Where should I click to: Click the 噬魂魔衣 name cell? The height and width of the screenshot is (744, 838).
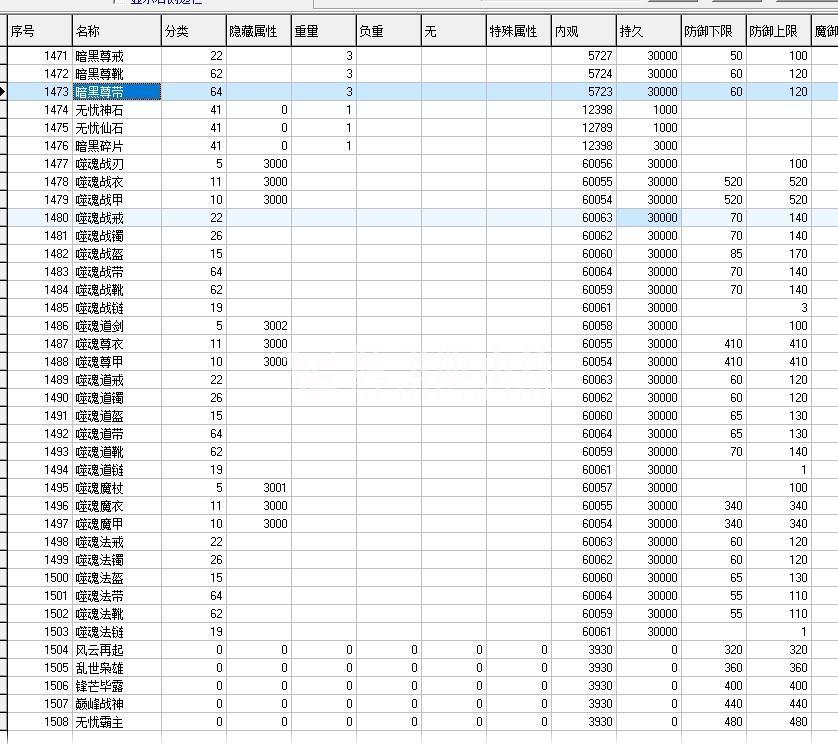click(x=117, y=506)
